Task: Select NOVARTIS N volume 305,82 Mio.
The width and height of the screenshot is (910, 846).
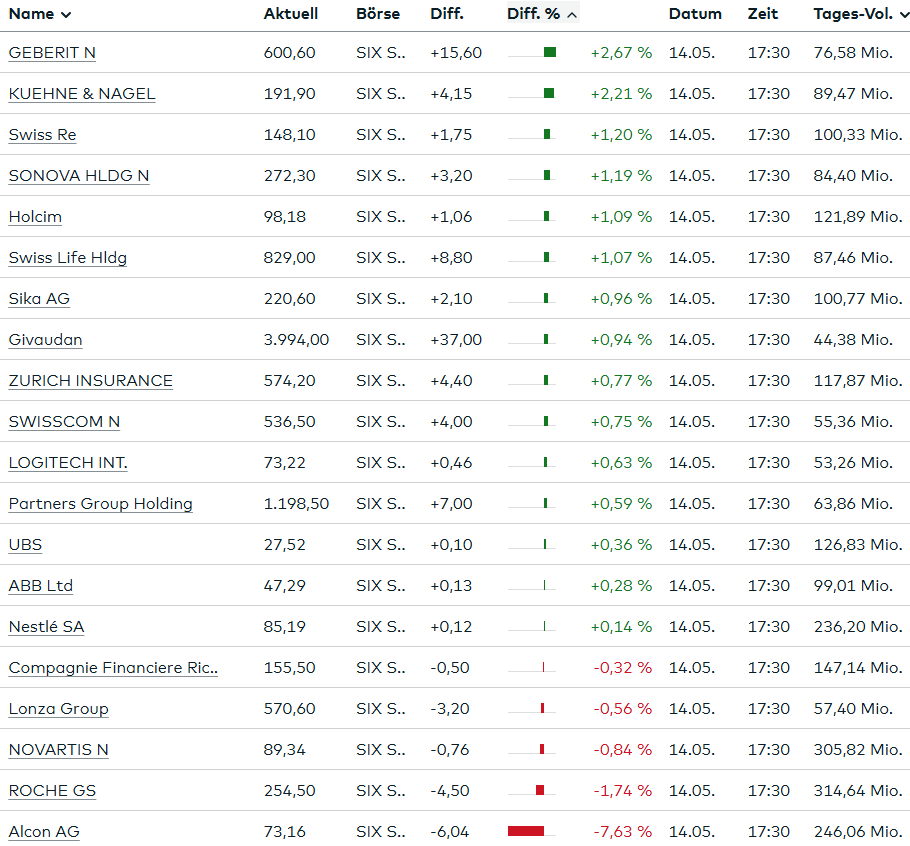Action: click(858, 750)
